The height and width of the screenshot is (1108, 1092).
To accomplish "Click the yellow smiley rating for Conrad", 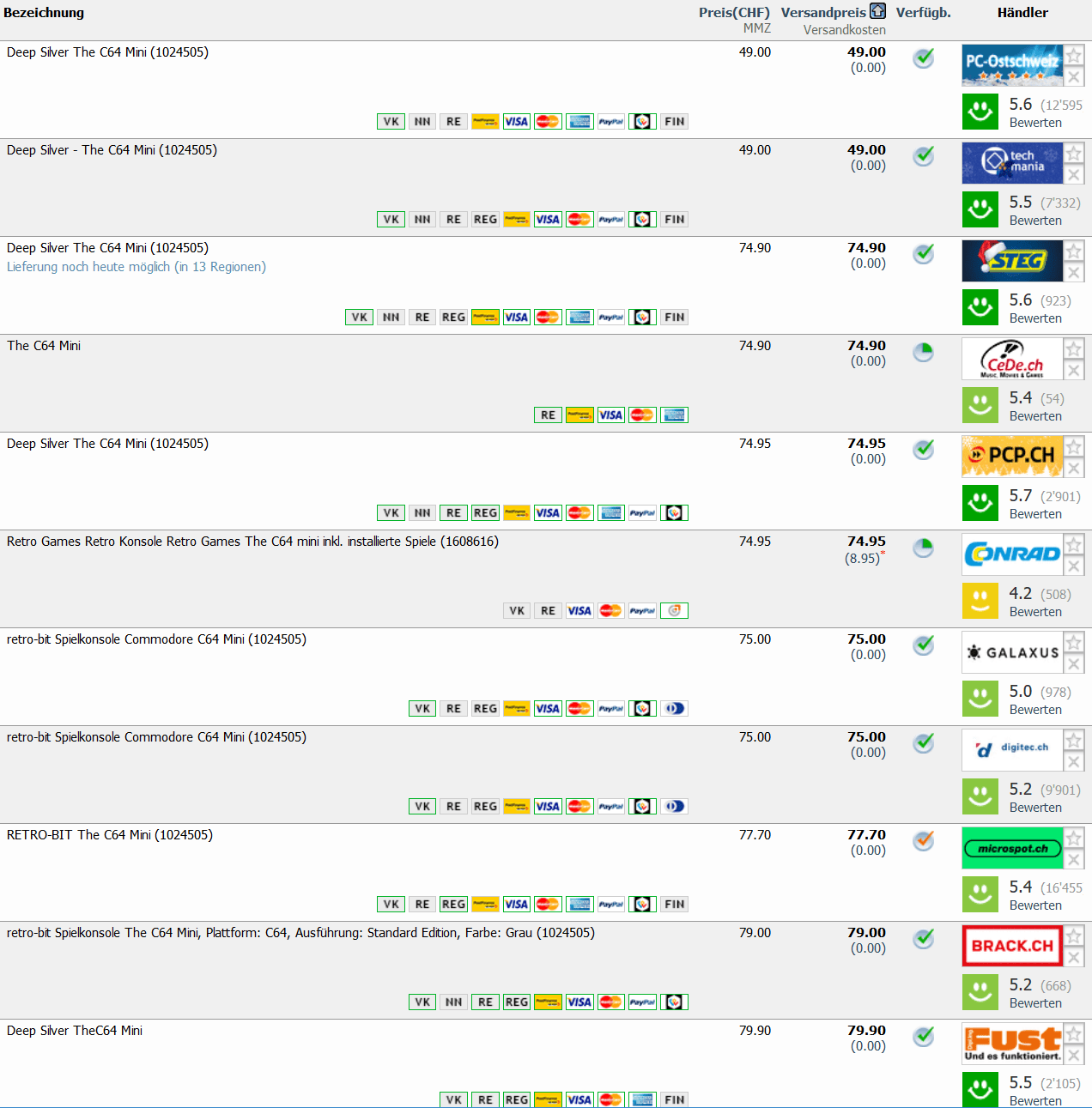I will (980, 600).
